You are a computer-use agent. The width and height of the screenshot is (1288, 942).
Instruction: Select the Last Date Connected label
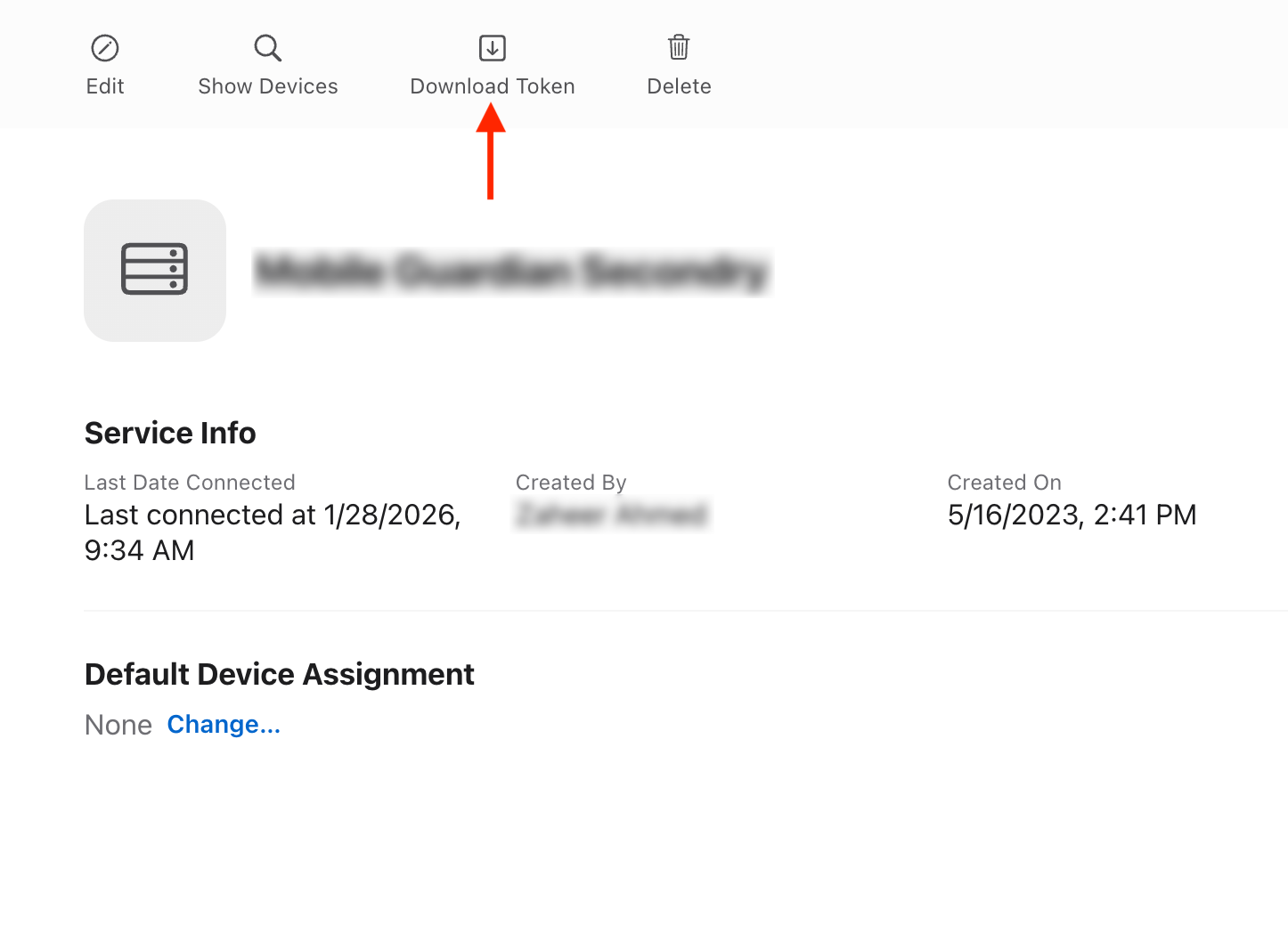click(190, 483)
